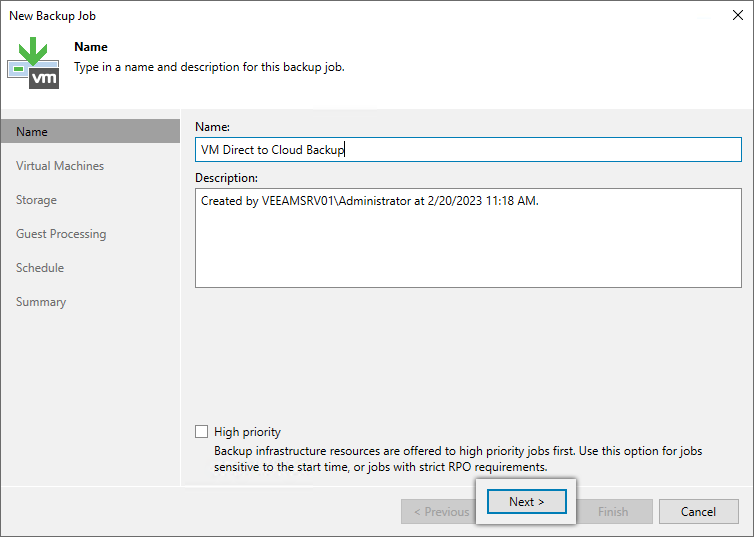
Task: Switch to the Guest Processing step
Action: coord(61,234)
